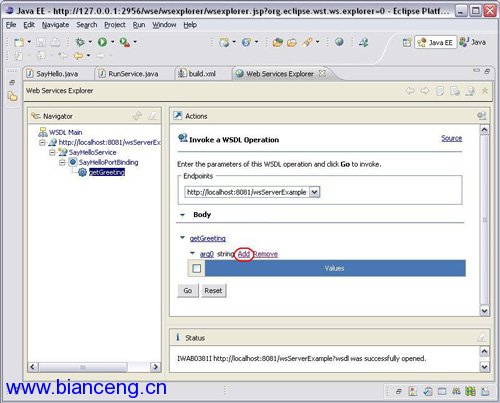Screen dimensions: 500x403
Task: Click the Favorites star icon
Action: click(485, 90)
